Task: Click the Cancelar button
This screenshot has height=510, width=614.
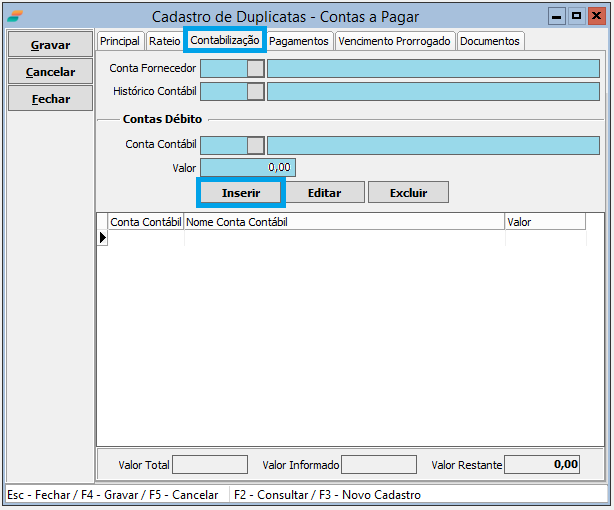Action: pyautogui.click(x=51, y=72)
